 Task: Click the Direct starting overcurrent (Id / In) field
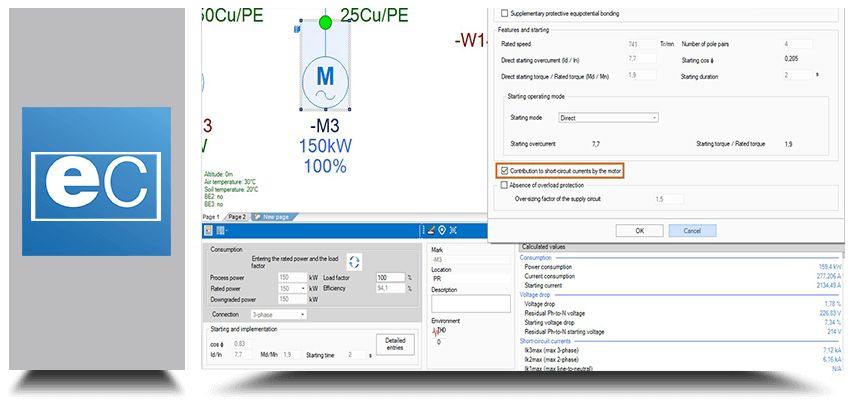[642, 59]
